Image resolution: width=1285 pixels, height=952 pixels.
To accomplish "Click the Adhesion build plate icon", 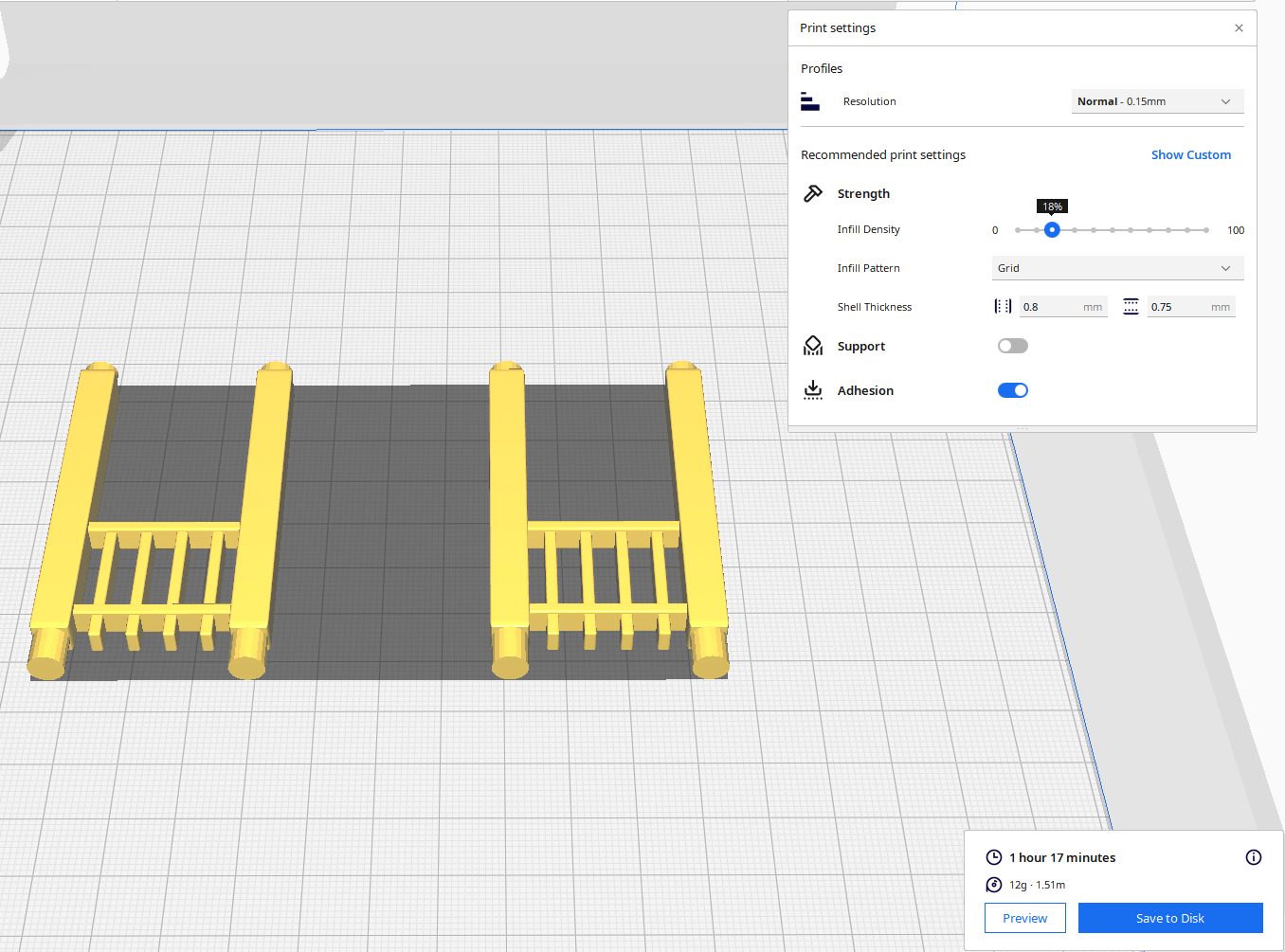I will 813,390.
